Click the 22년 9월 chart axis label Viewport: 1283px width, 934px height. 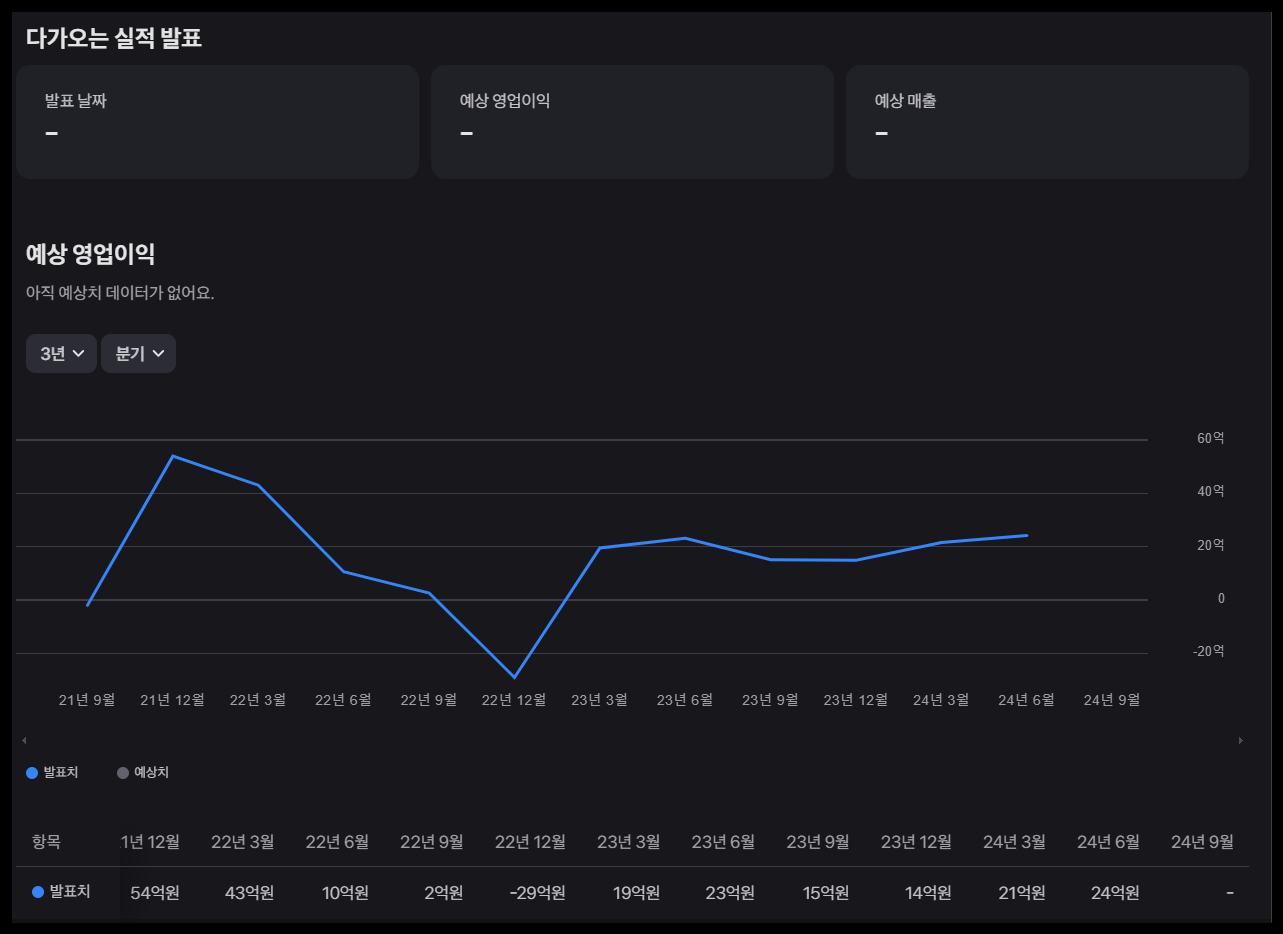click(x=428, y=700)
